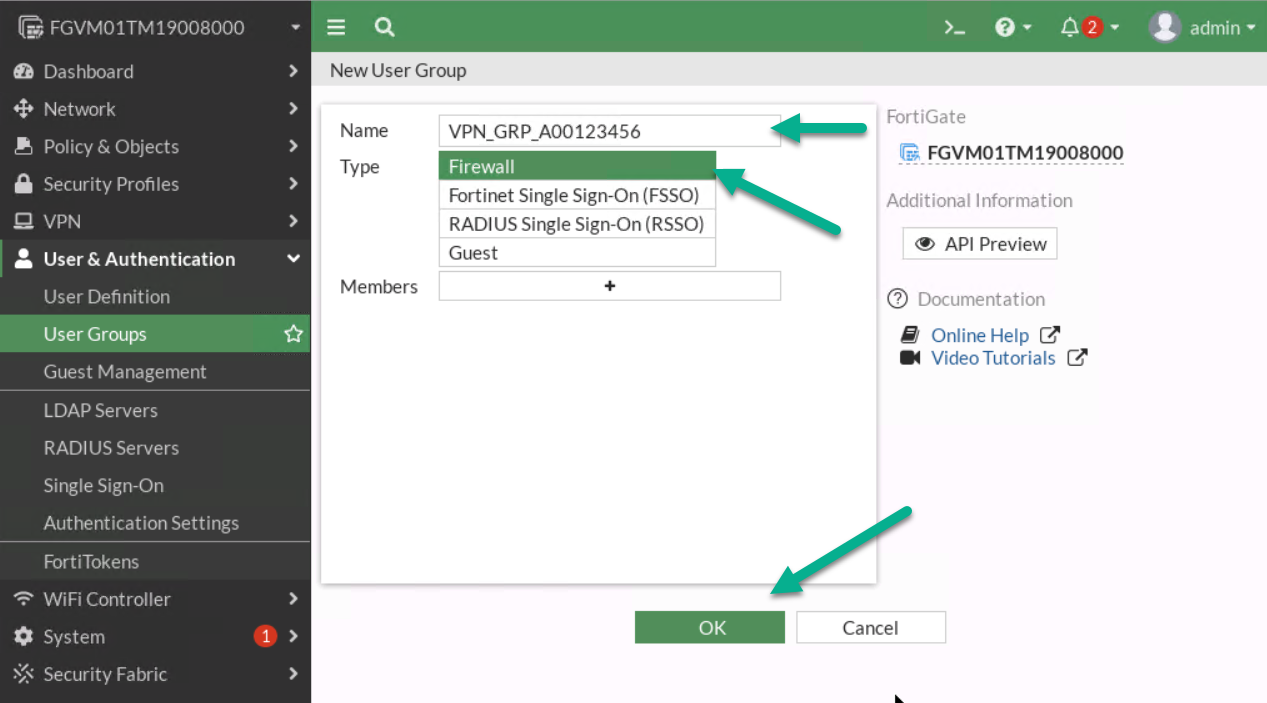Select Fortinet Single Sign-On (FSSO) type

[577, 195]
